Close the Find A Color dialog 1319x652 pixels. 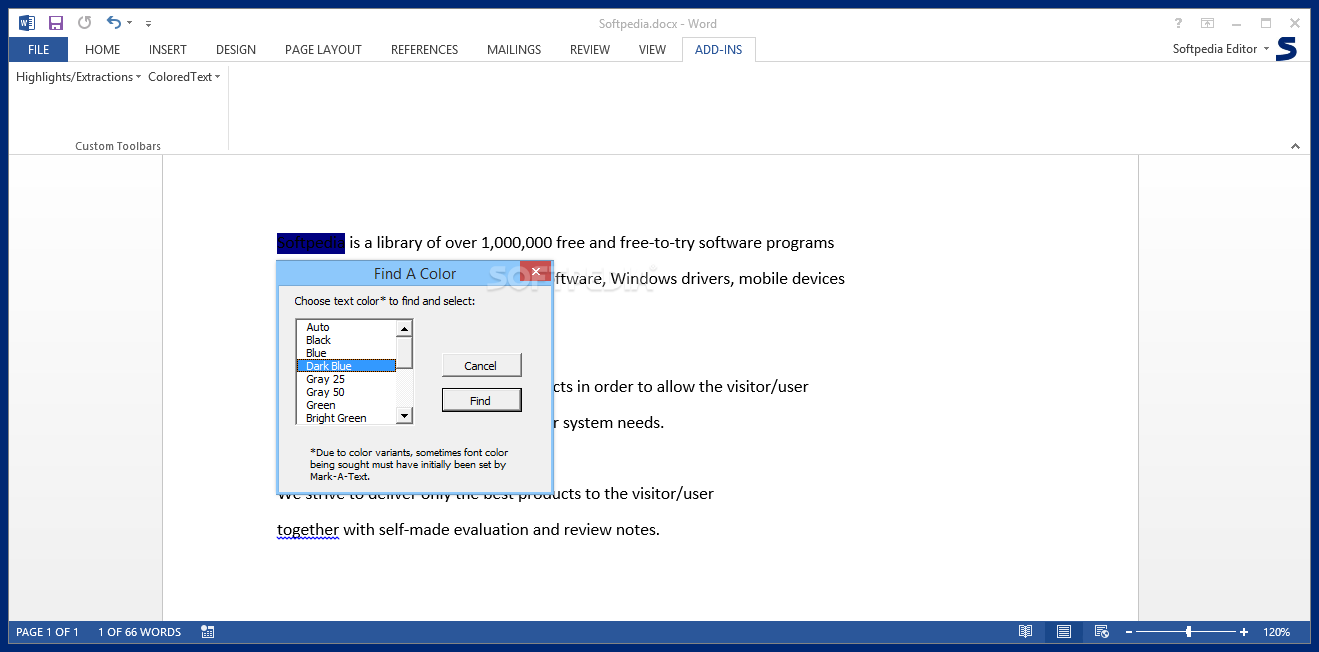click(x=536, y=272)
